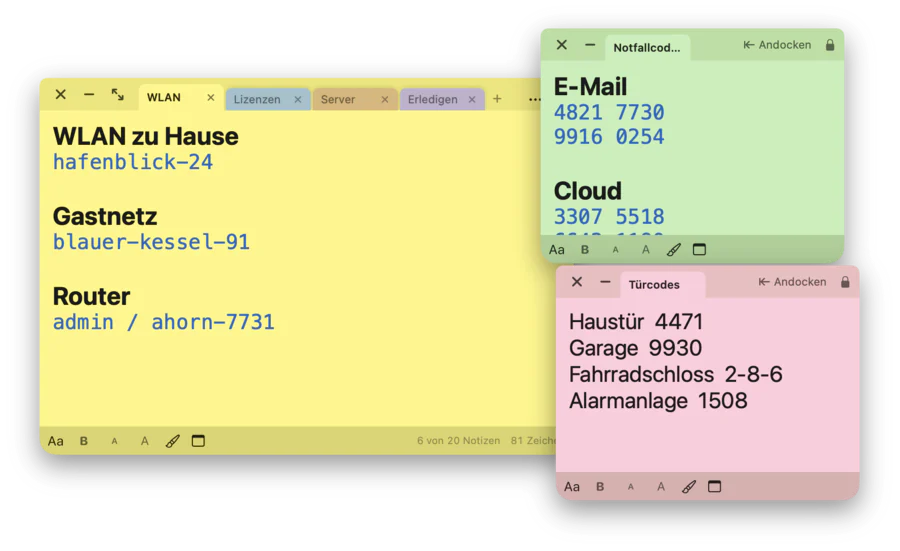Click the WLAN zu Hause heading

pos(146,137)
